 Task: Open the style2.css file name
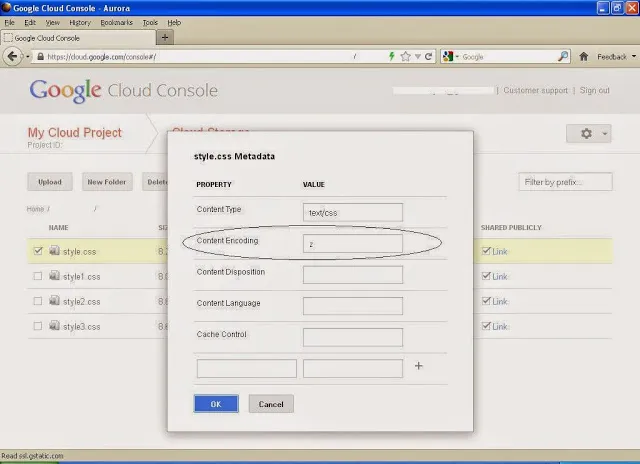click(x=82, y=302)
